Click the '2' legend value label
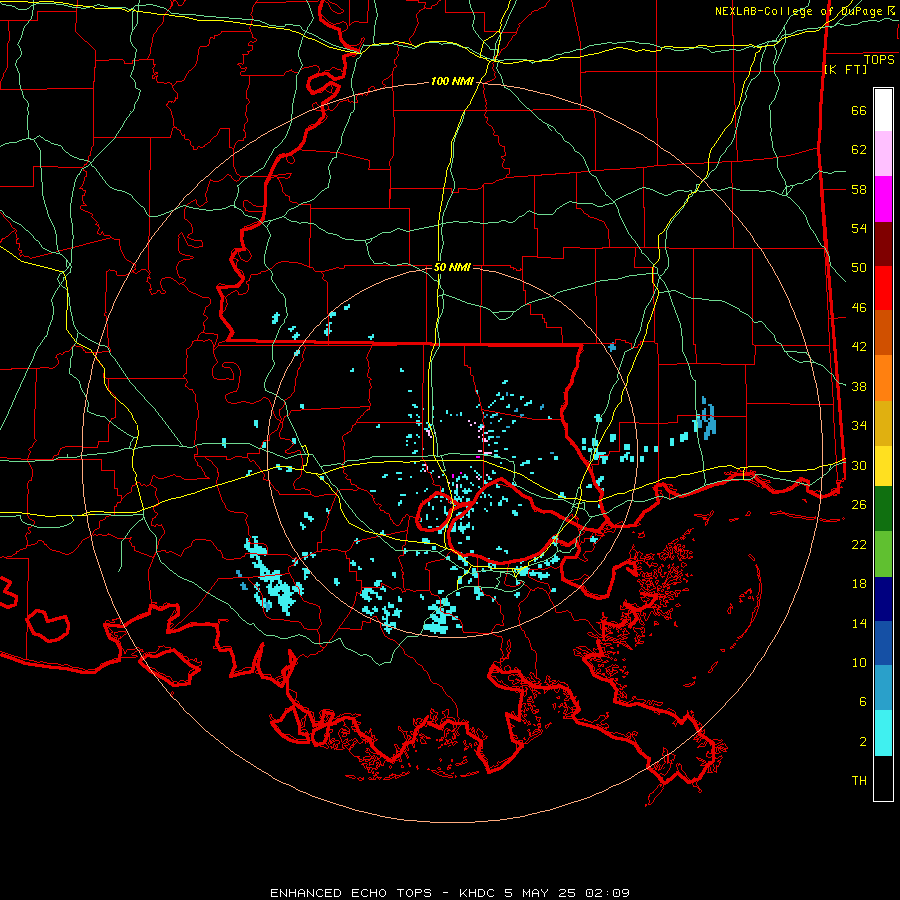 863,742
